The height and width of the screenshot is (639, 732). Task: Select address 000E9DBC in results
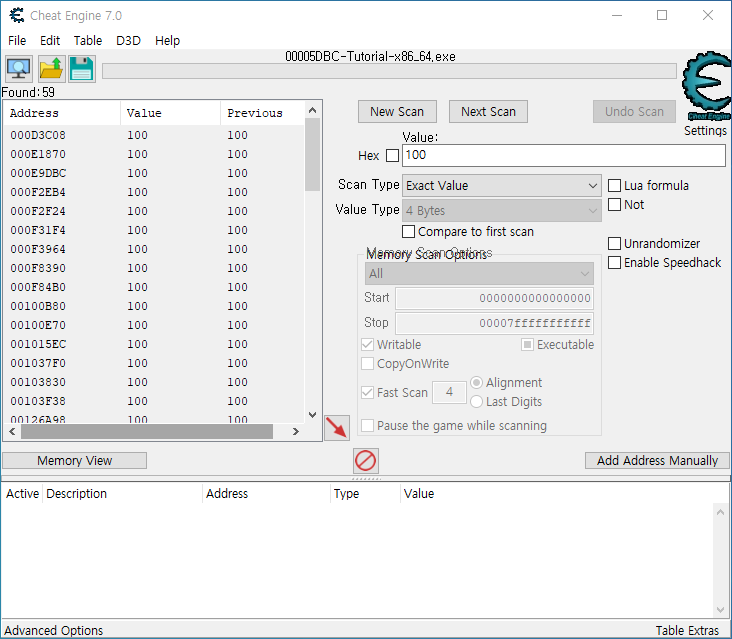pos(38,173)
